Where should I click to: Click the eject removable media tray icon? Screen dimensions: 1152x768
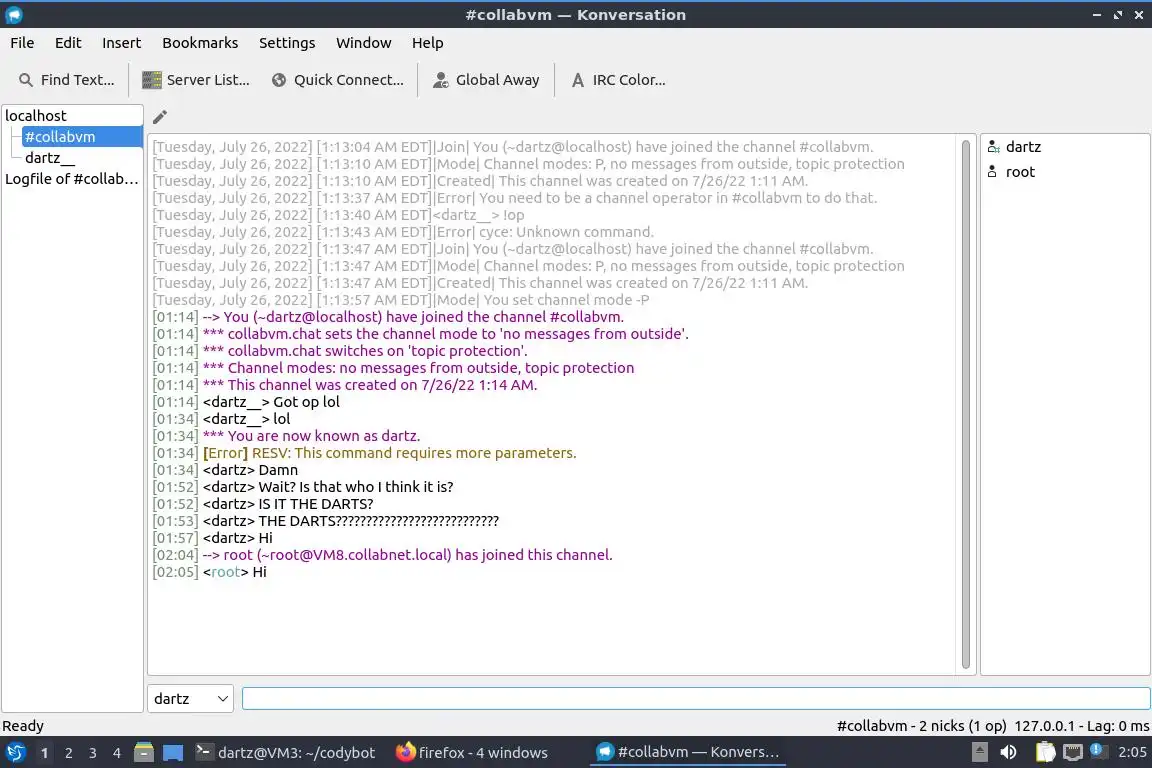point(979,752)
